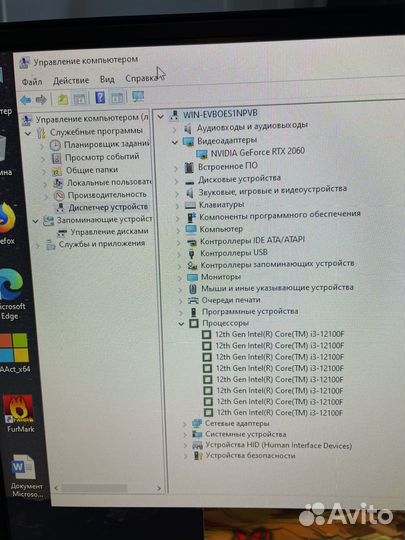Select Службы и приложения node
Image resolution: width=405 pixels, height=540 pixels.
[x=102, y=244]
